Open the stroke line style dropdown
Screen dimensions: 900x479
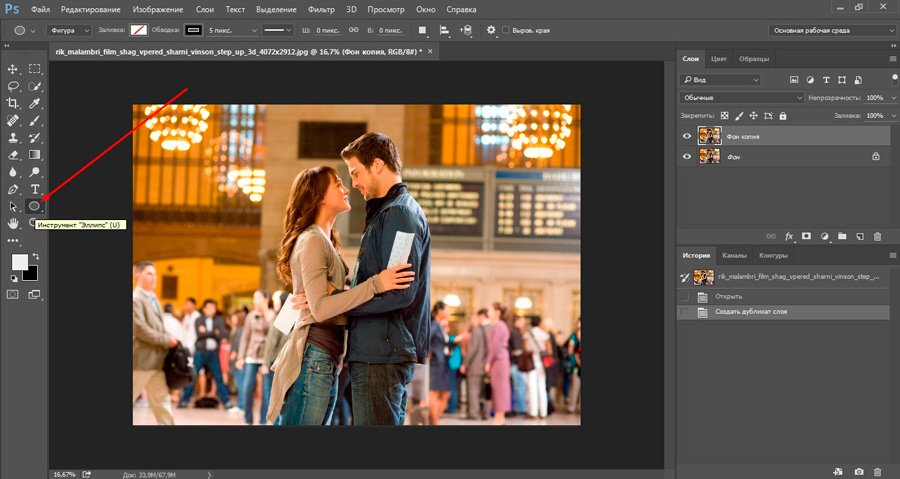pyautogui.click(x=278, y=30)
